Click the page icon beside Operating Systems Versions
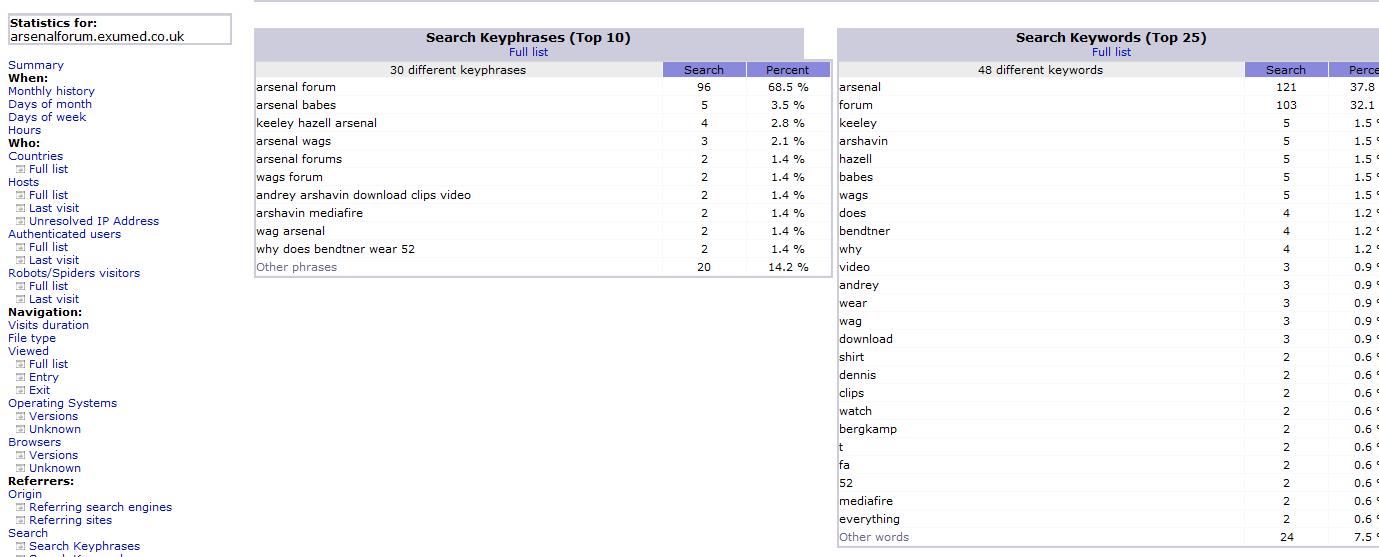The width and height of the screenshot is (1379, 557). click(x=21, y=416)
